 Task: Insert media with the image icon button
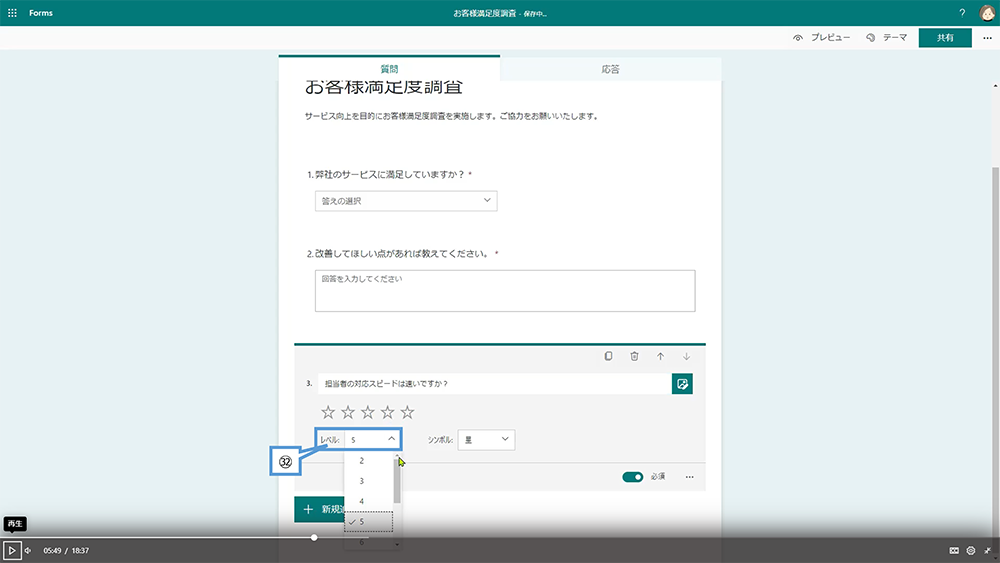coord(682,384)
